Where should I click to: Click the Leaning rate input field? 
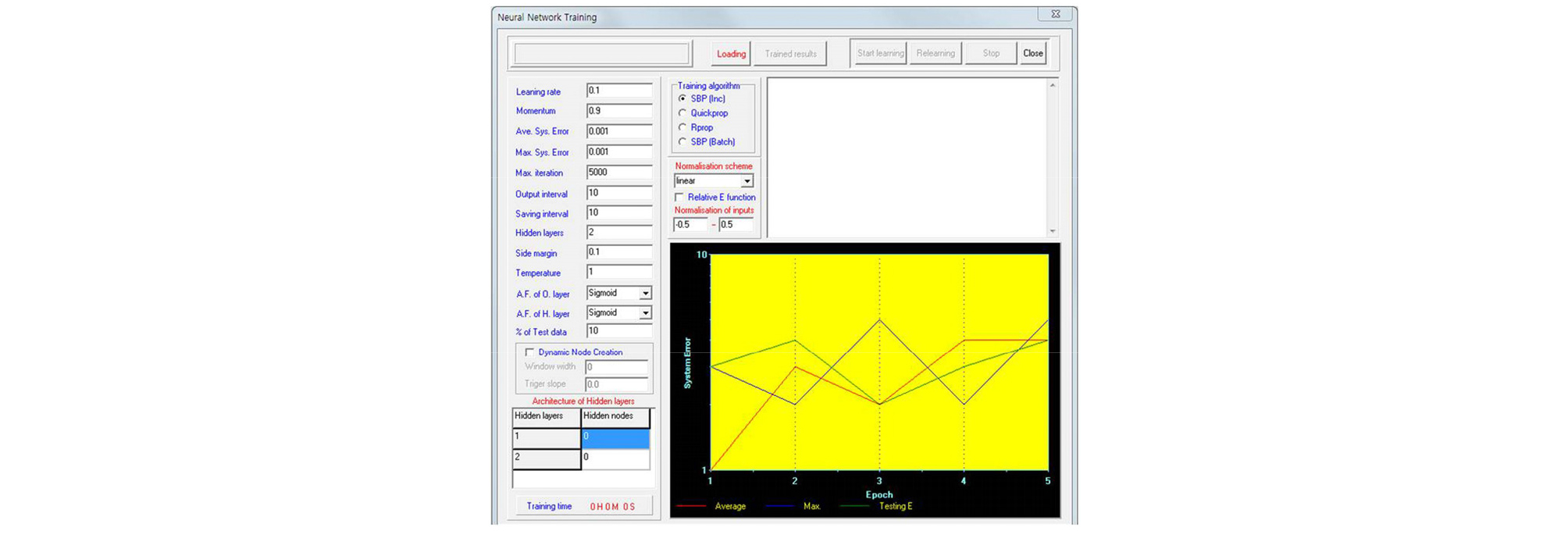click(618, 91)
